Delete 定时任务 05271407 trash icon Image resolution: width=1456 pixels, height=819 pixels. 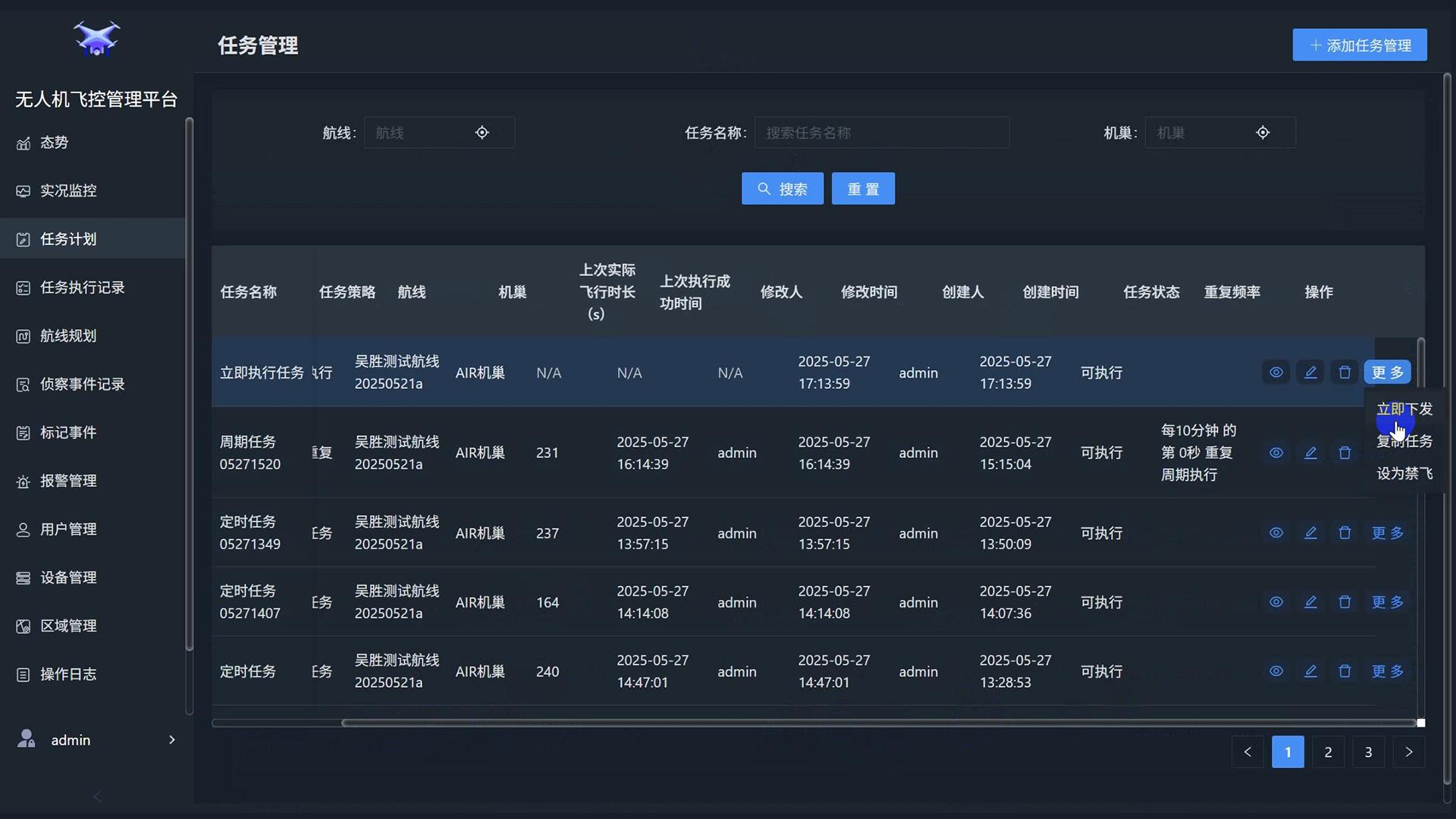[1345, 602]
